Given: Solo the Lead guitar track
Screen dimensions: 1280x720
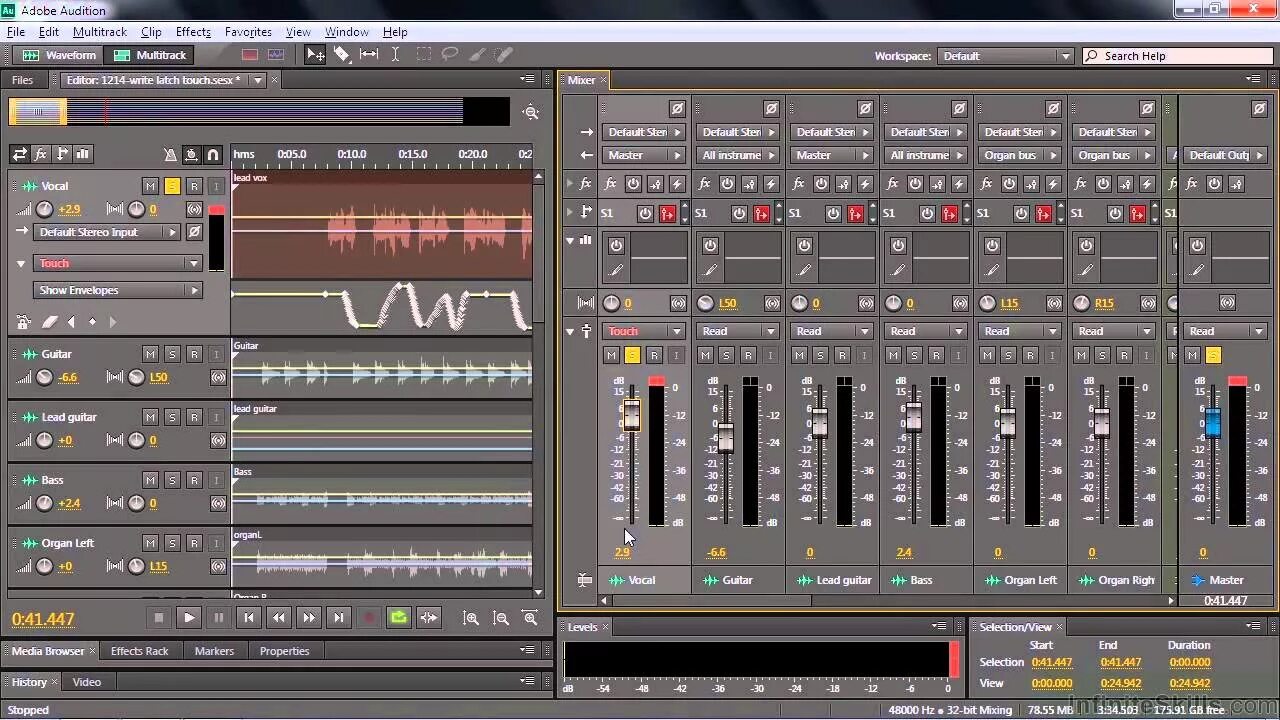Looking at the screenshot, I should (x=172, y=417).
